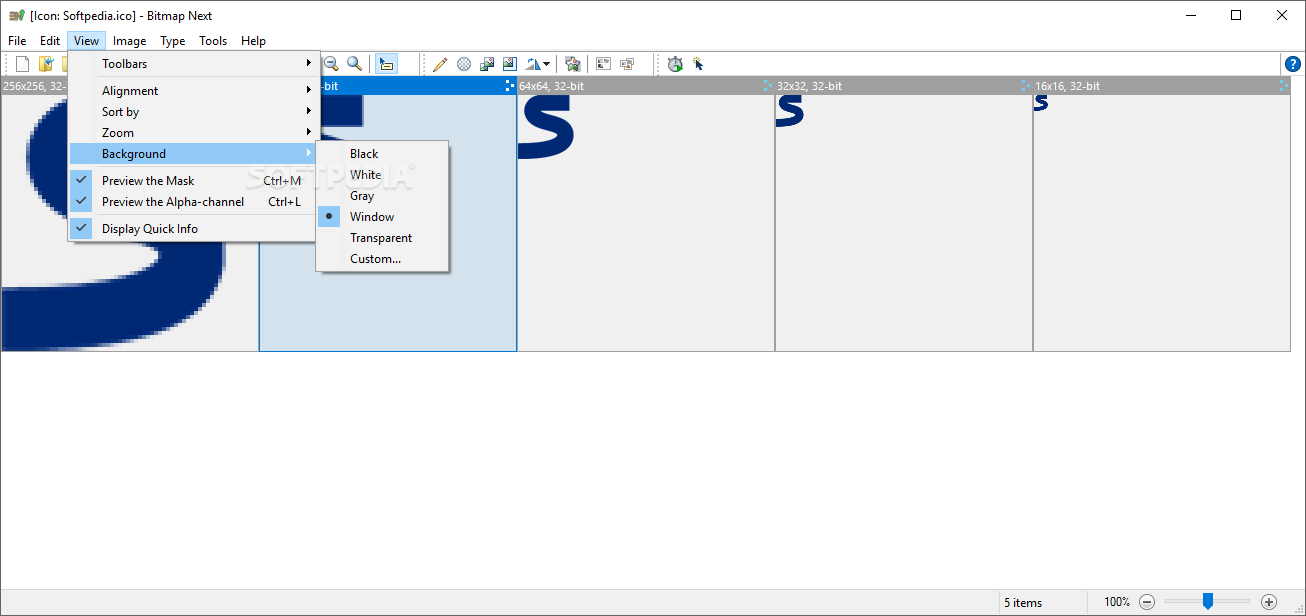1306x616 pixels.
Task: Click the plain zoom magnifier icon
Action: tap(354, 64)
